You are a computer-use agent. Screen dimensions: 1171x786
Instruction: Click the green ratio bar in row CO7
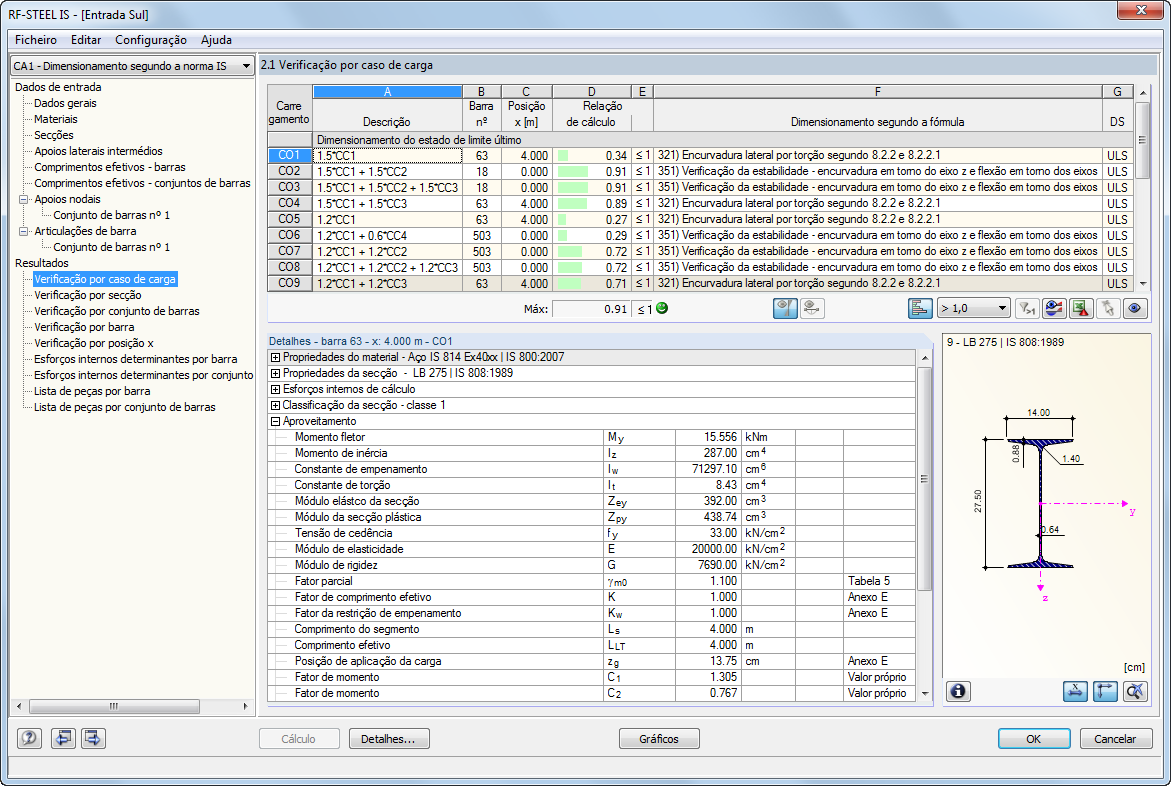click(x=570, y=251)
